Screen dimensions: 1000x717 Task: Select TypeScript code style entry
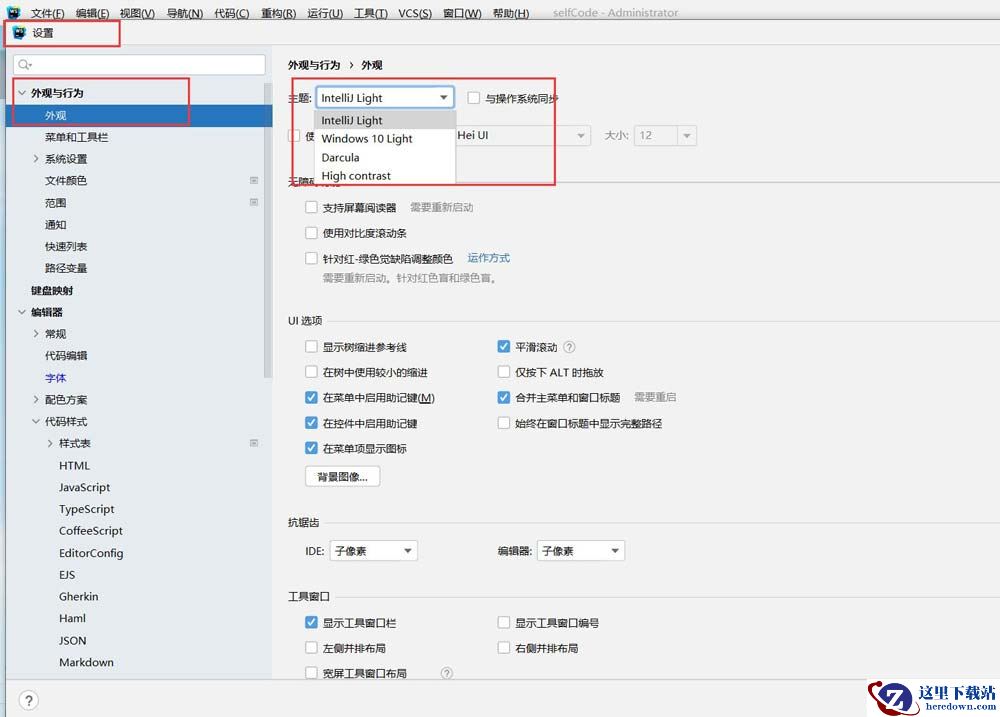click(87, 509)
